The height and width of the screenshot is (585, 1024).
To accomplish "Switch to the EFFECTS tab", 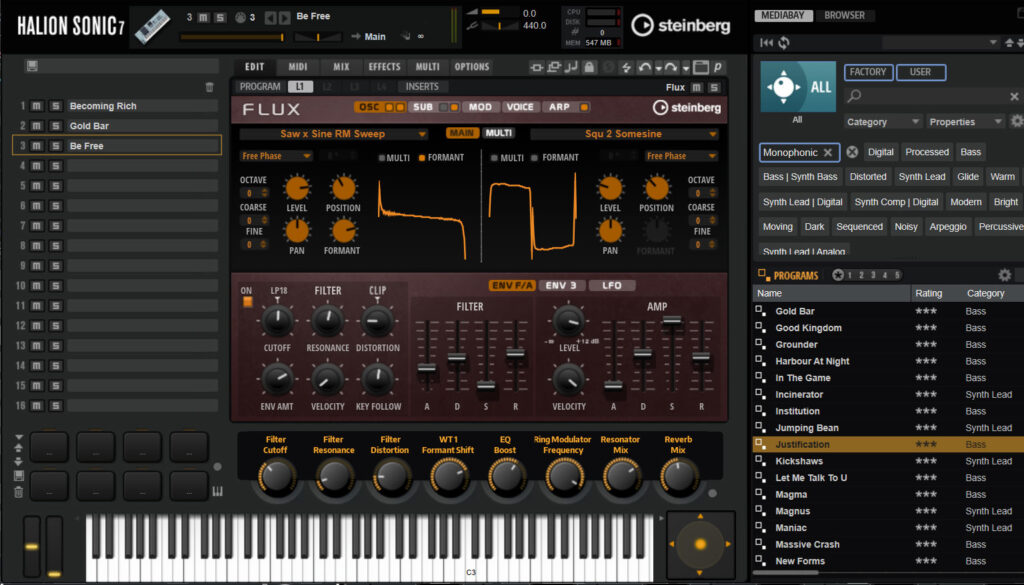I will click(x=384, y=67).
